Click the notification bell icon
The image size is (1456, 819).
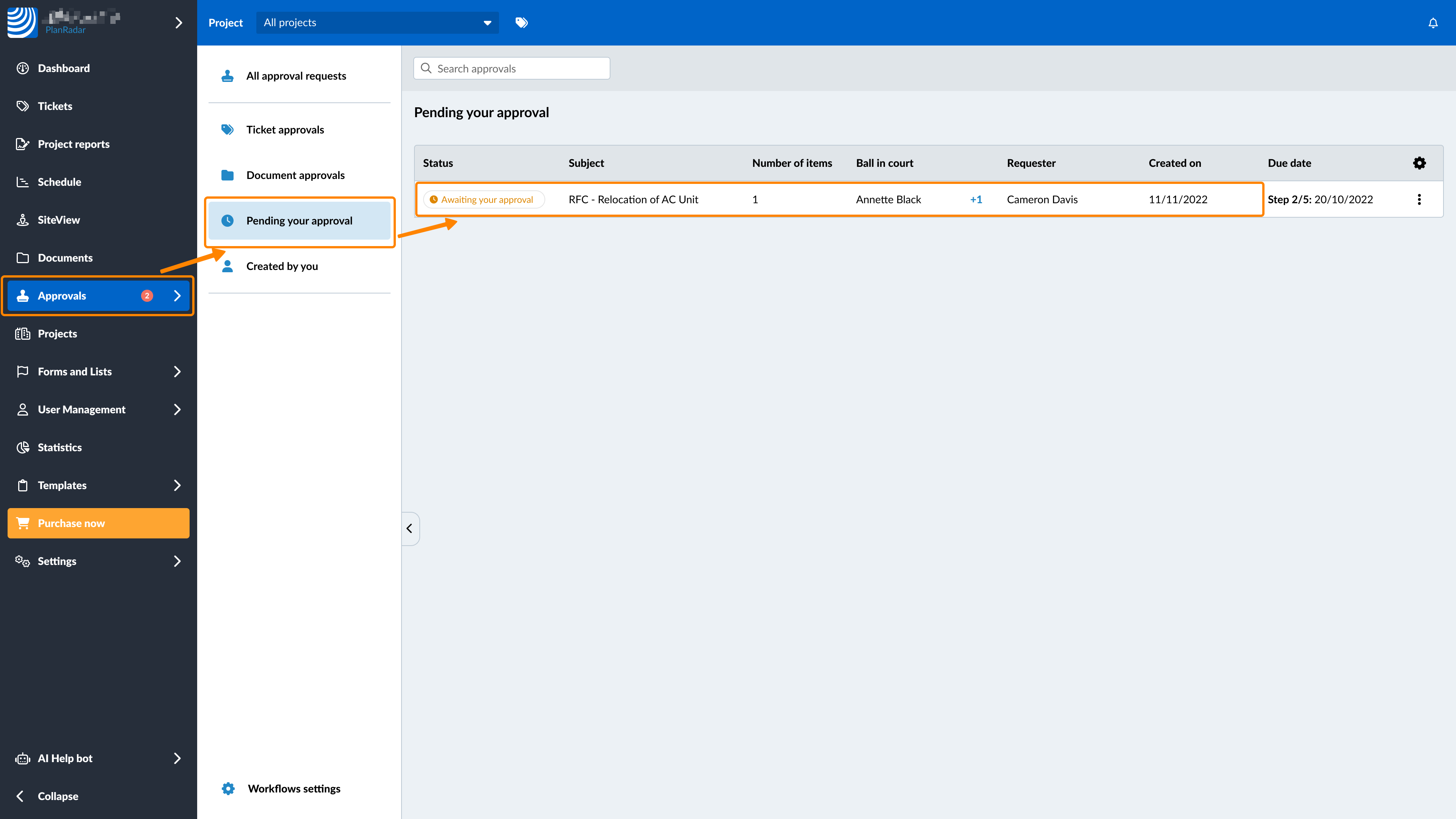[x=1433, y=23]
